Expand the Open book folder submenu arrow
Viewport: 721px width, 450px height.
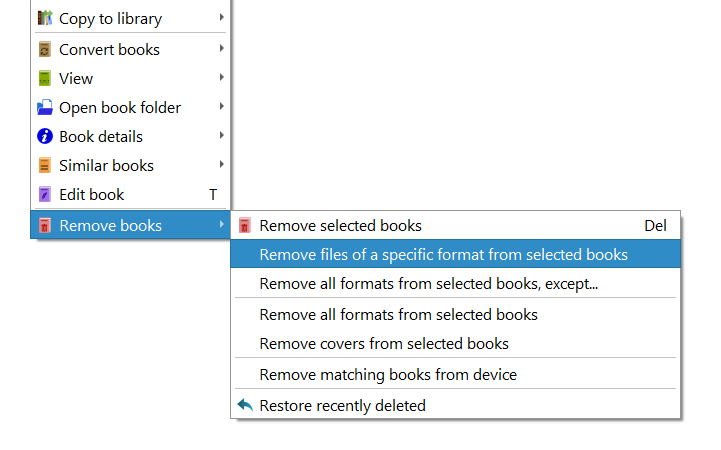(220, 107)
